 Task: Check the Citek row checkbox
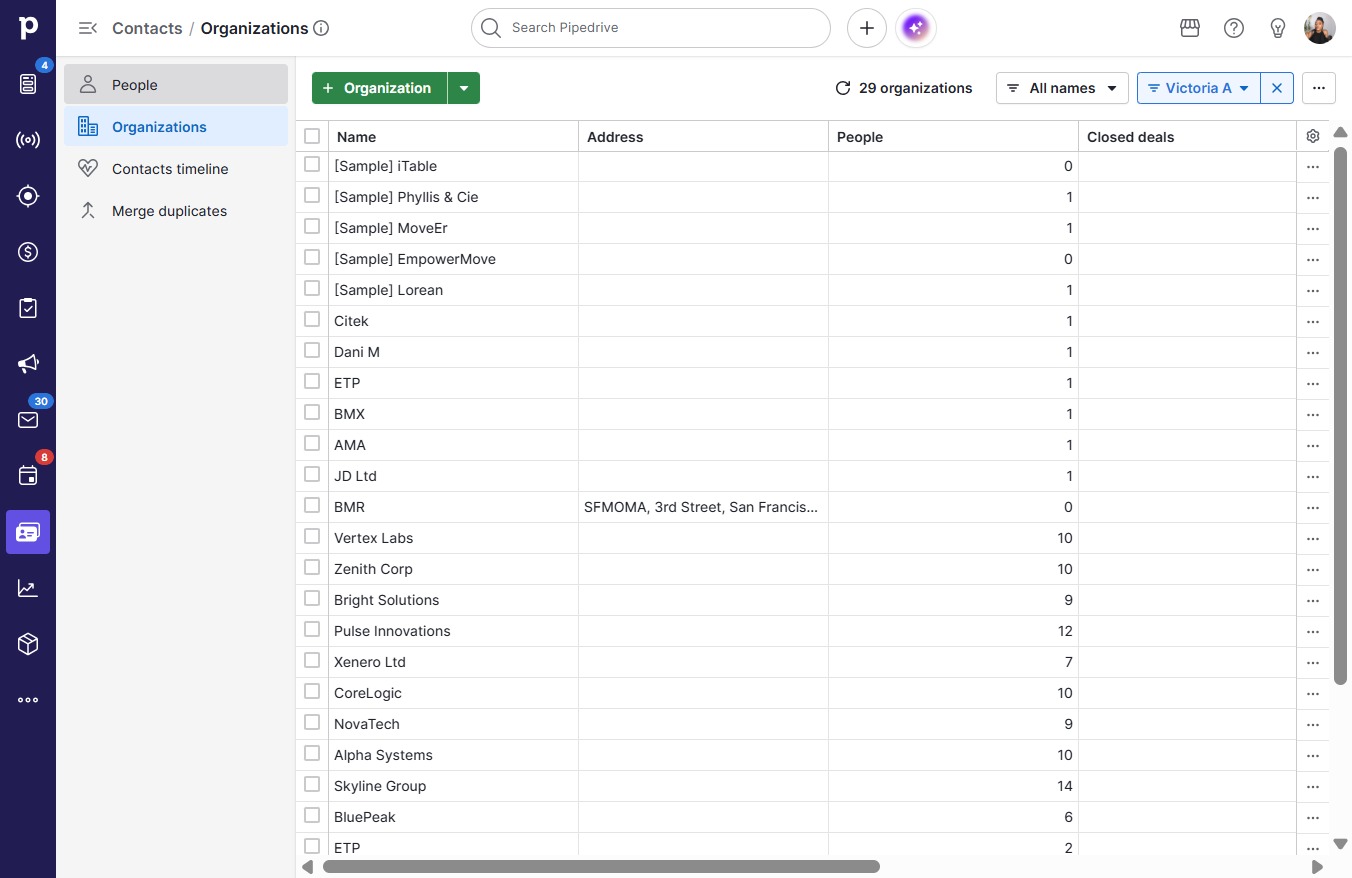tap(312, 319)
